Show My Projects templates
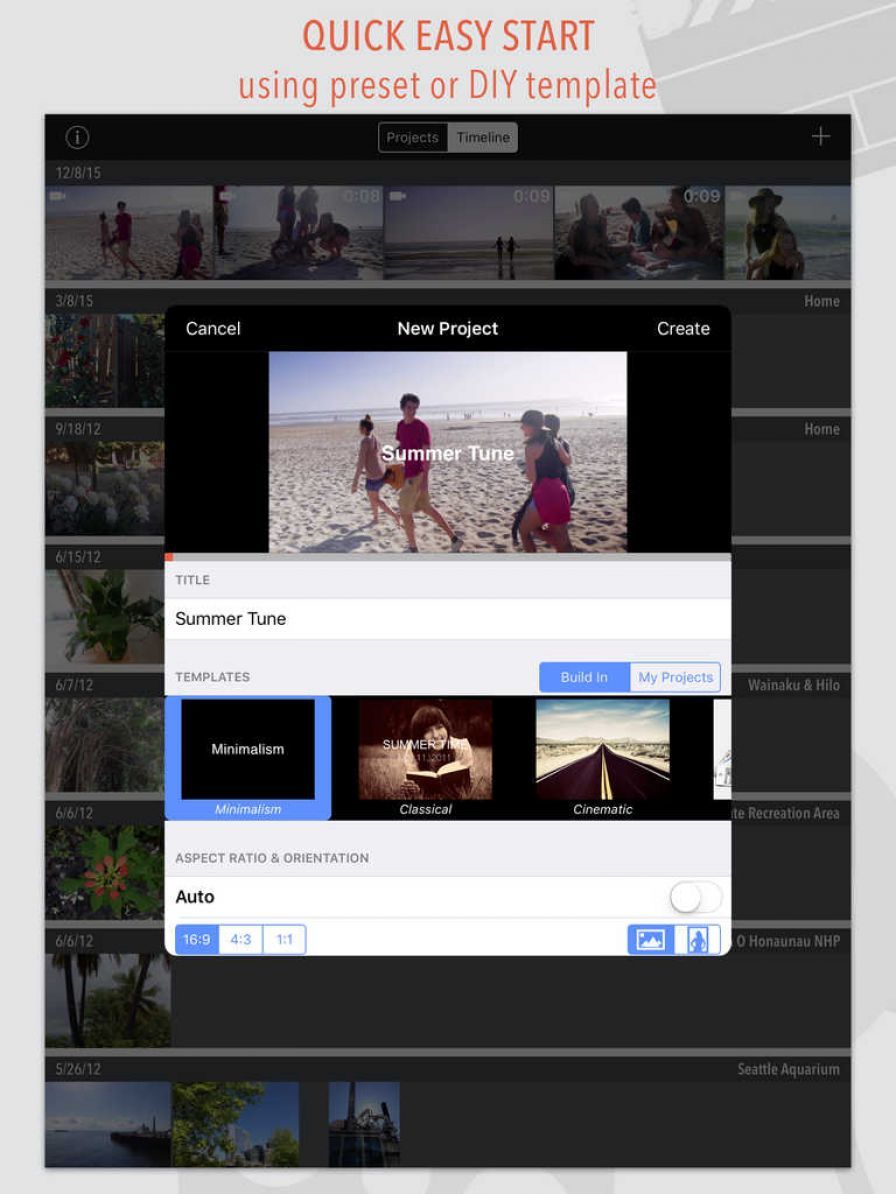 pos(676,677)
